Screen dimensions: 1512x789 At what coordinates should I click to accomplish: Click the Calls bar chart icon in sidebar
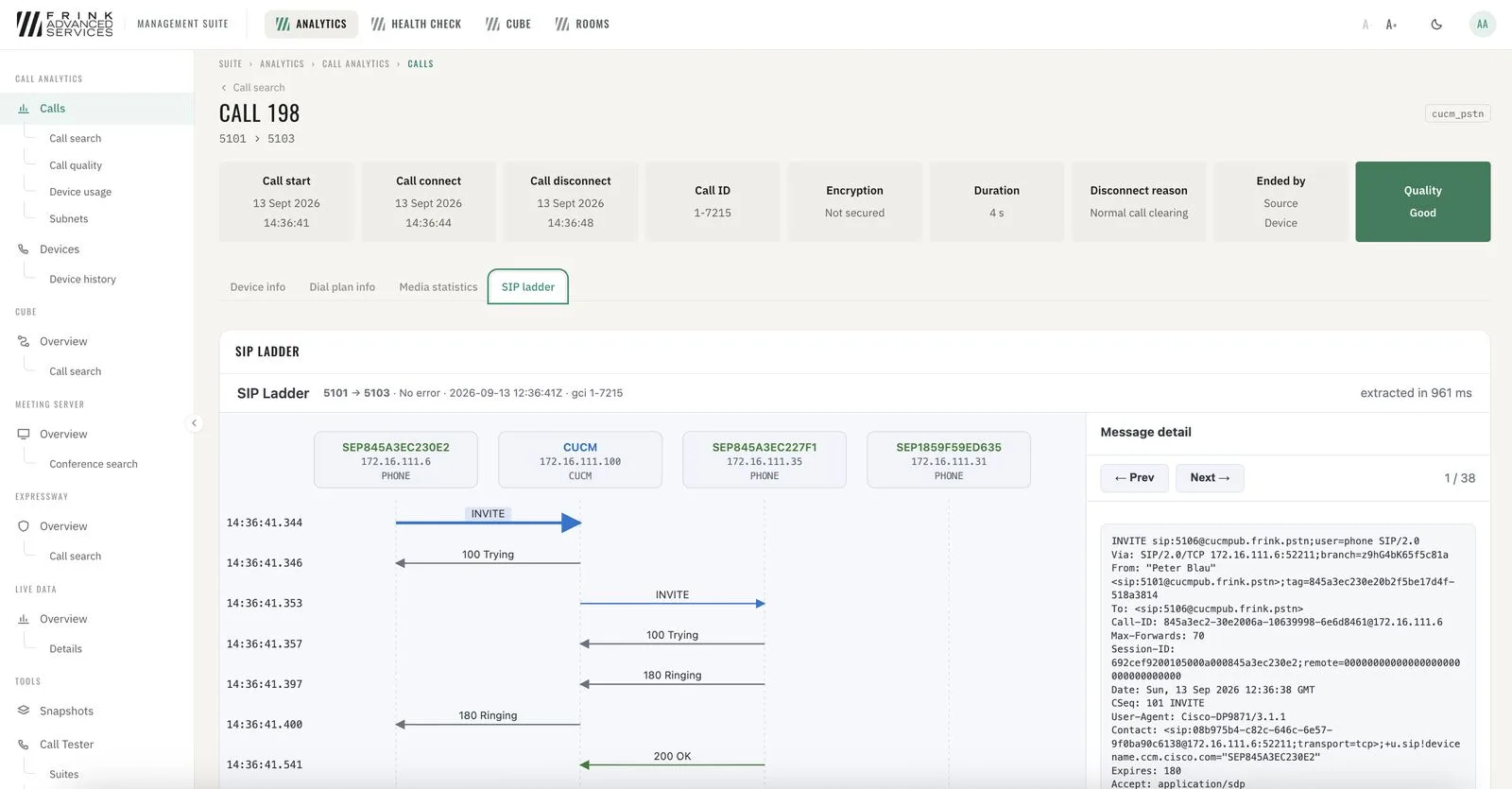click(24, 109)
